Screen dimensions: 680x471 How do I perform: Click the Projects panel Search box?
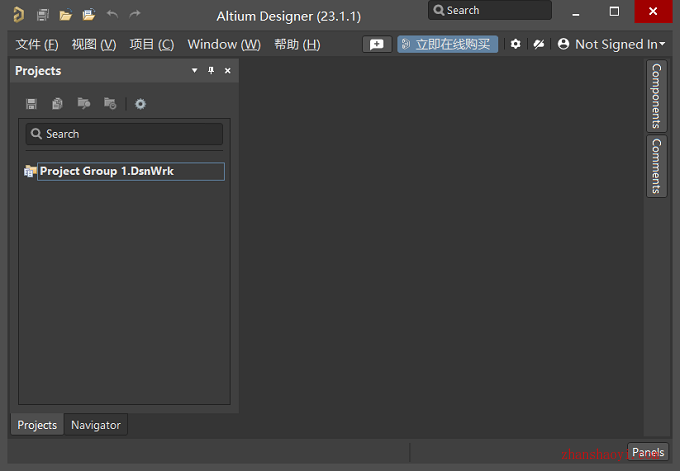[124, 134]
